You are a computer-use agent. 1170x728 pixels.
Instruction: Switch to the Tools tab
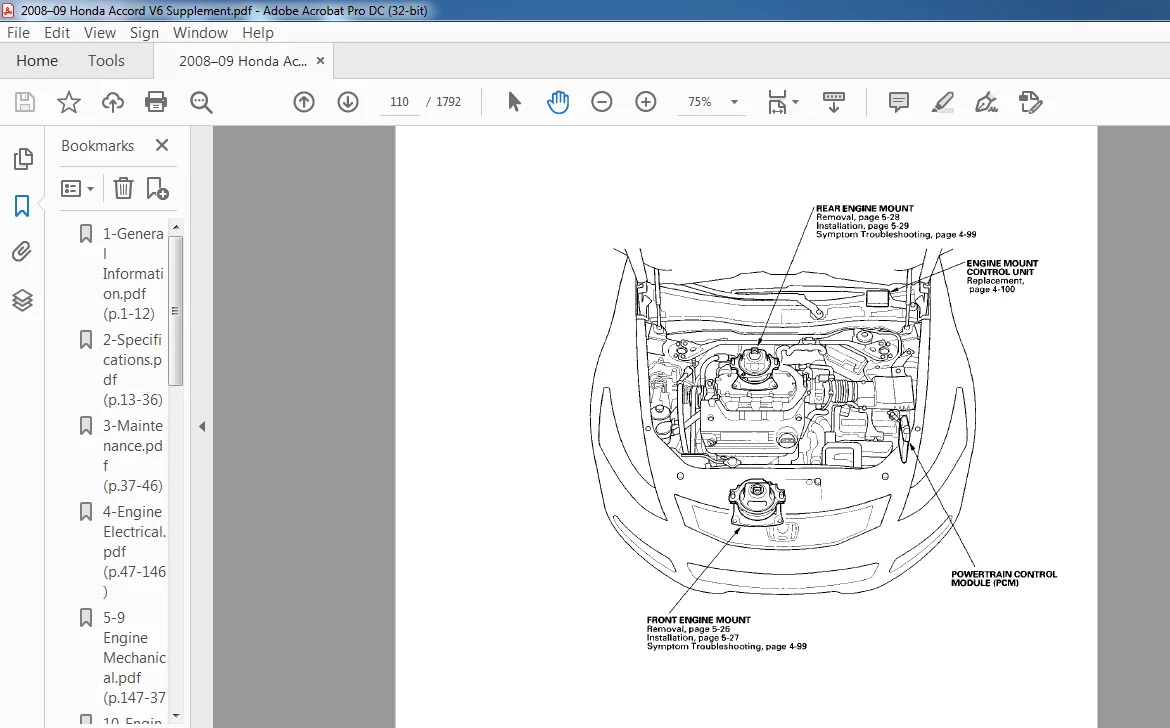tap(106, 61)
